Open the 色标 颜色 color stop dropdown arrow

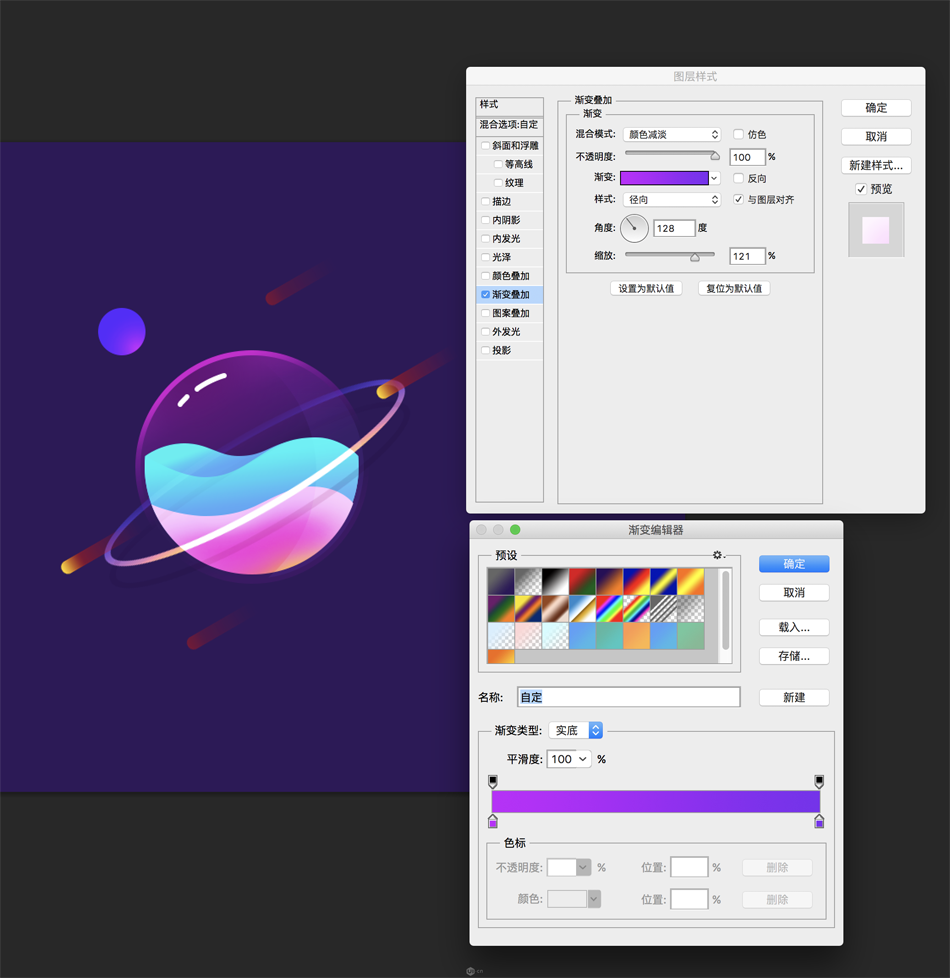594,899
